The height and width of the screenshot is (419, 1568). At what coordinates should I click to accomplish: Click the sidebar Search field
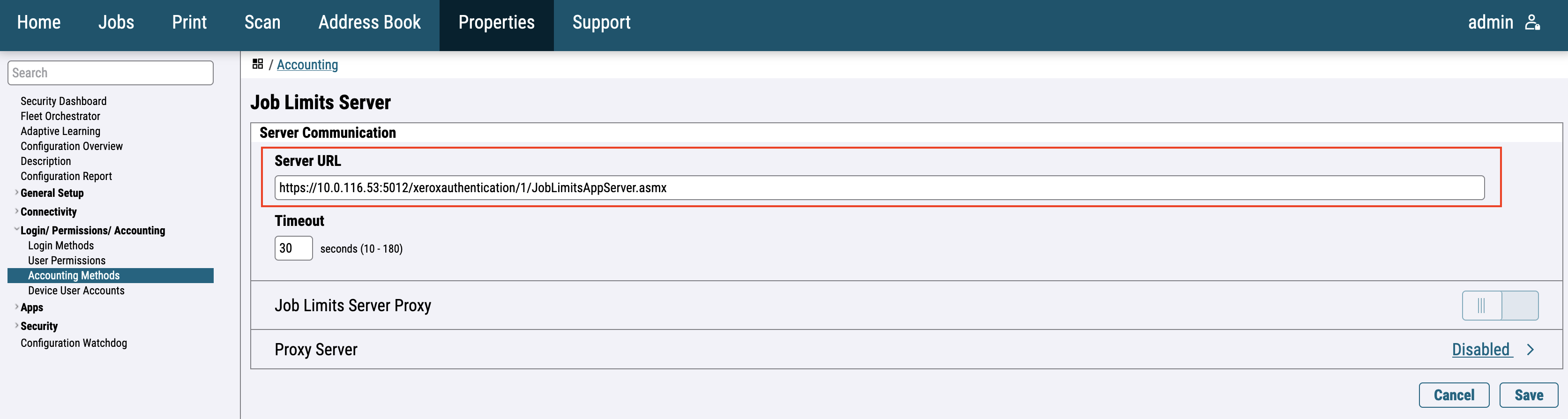110,73
